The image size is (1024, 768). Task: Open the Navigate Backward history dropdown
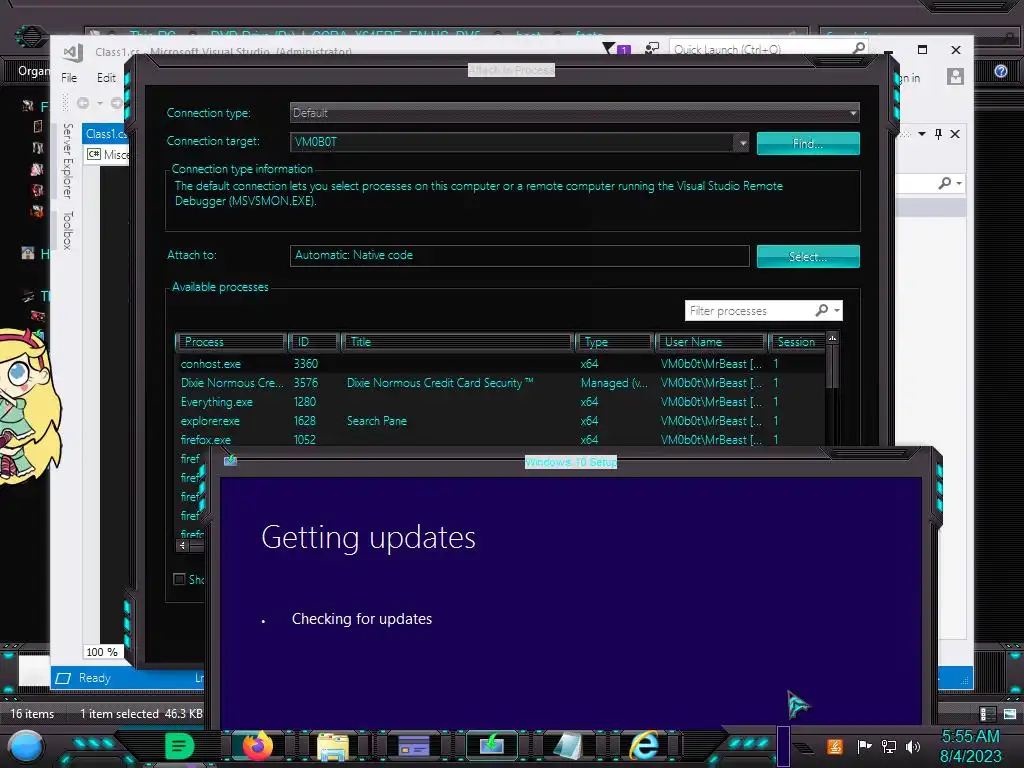tap(99, 103)
